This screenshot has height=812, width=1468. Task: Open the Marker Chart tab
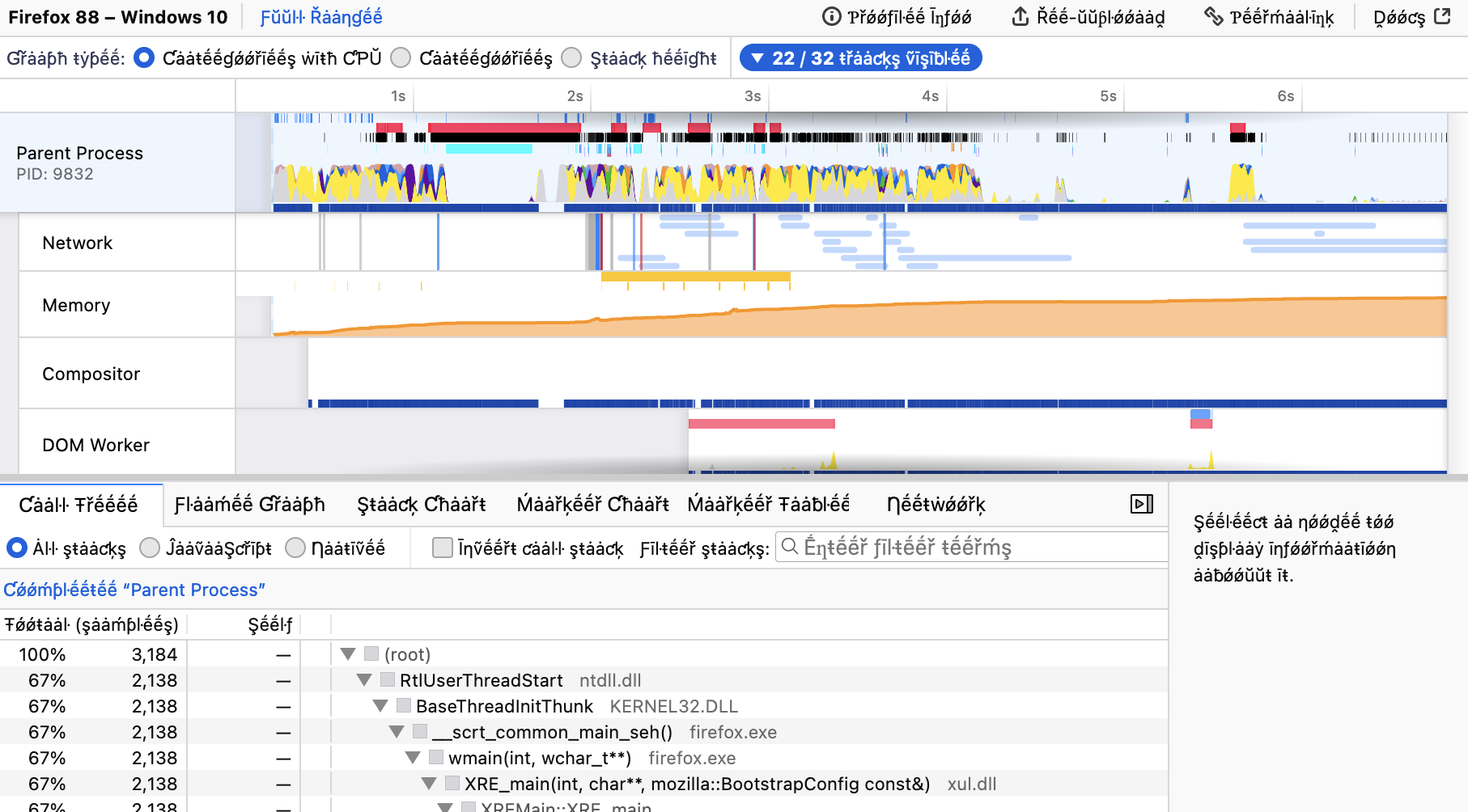pyautogui.click(x=592, y=505)
